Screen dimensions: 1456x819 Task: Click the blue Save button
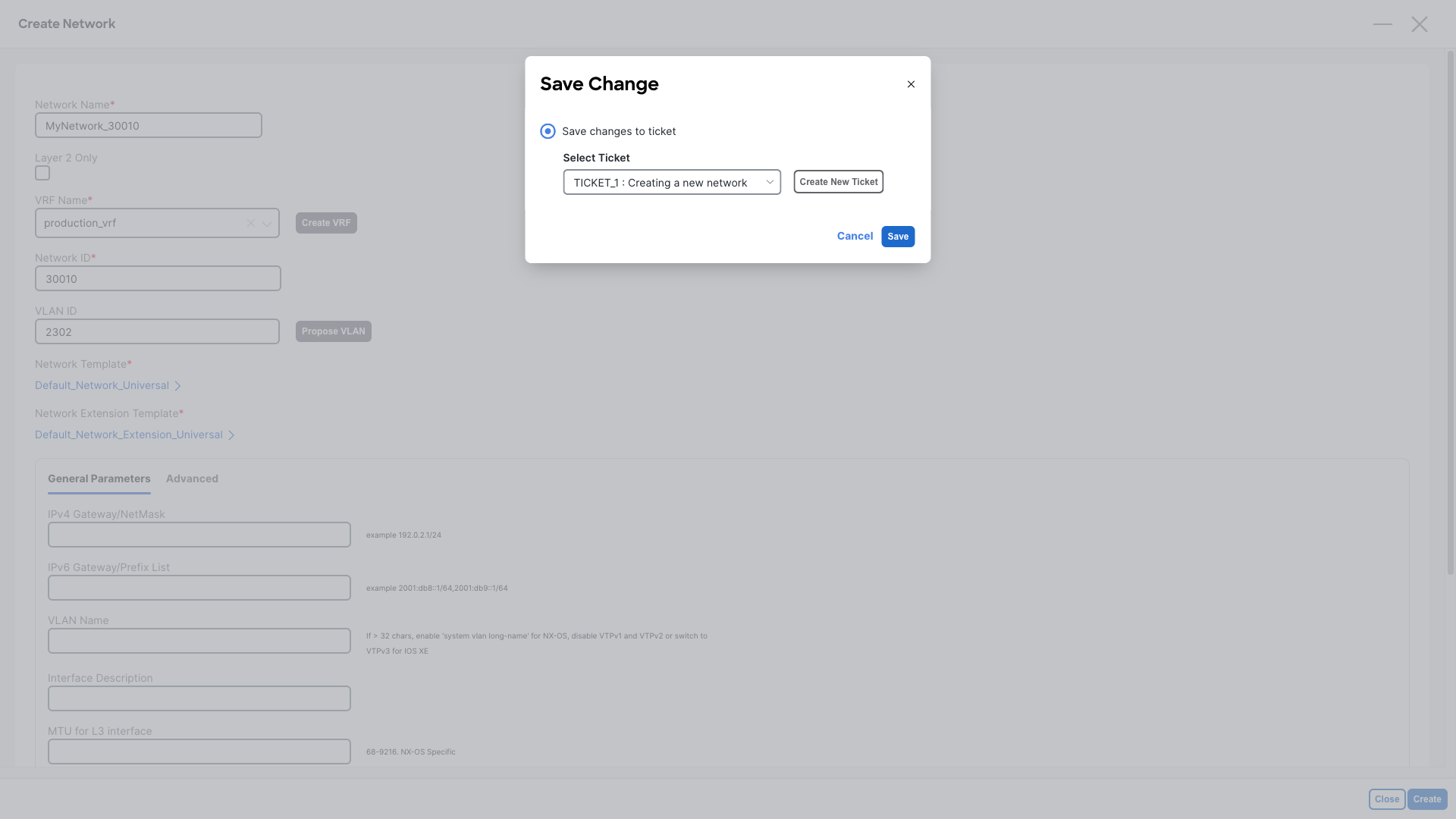(x=898, y=237)
